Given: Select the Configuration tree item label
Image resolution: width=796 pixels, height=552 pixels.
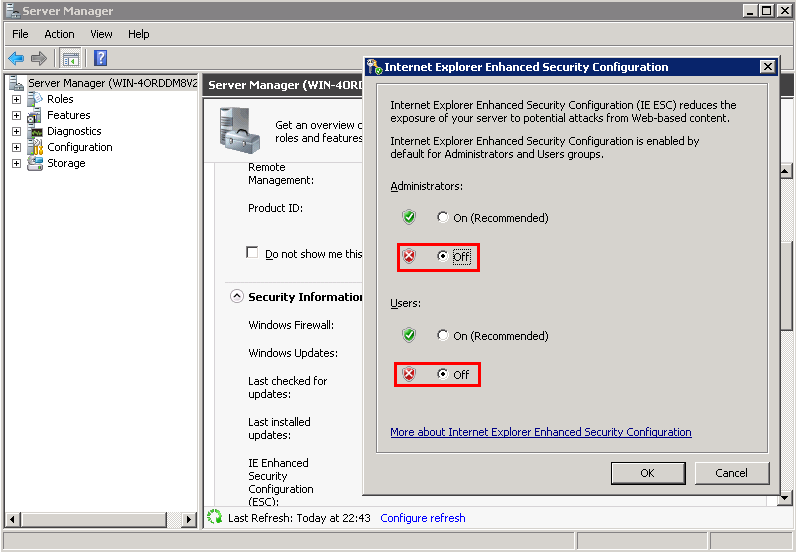Looking at the screenshot, I should click(80, 147).
